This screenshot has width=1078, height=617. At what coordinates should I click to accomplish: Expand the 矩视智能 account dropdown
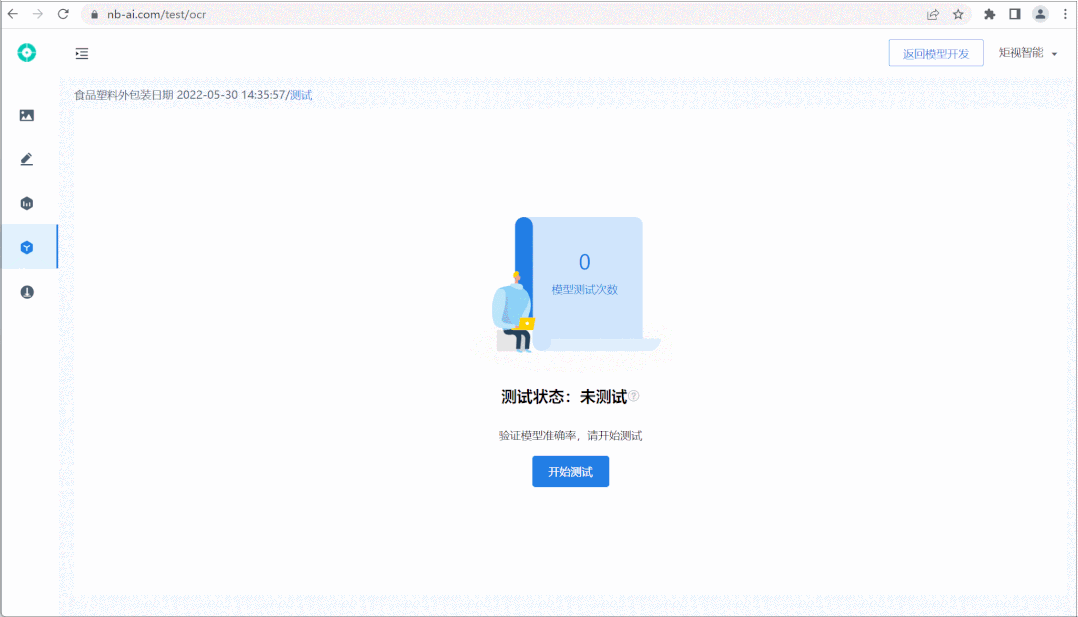pos(1028,53)
